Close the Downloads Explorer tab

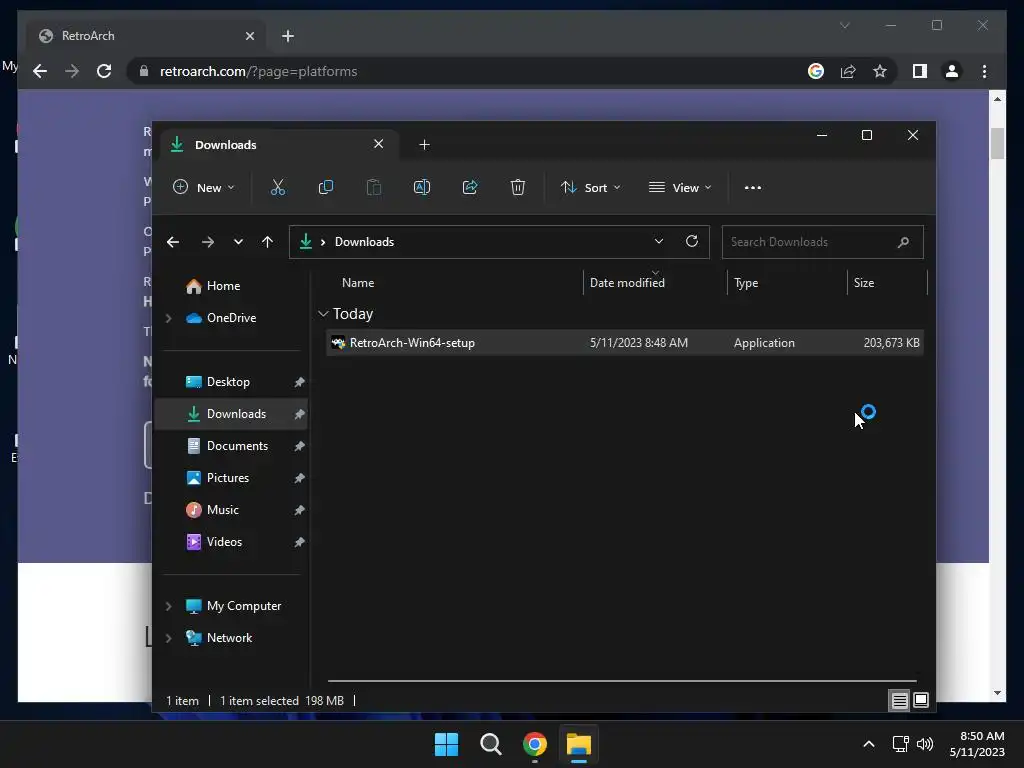coord(379,144)
